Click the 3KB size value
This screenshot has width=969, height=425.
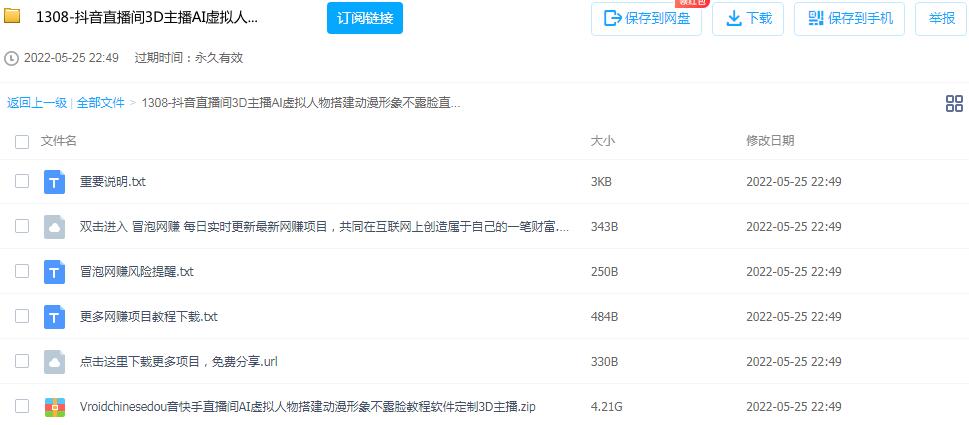tap(601, 182)
